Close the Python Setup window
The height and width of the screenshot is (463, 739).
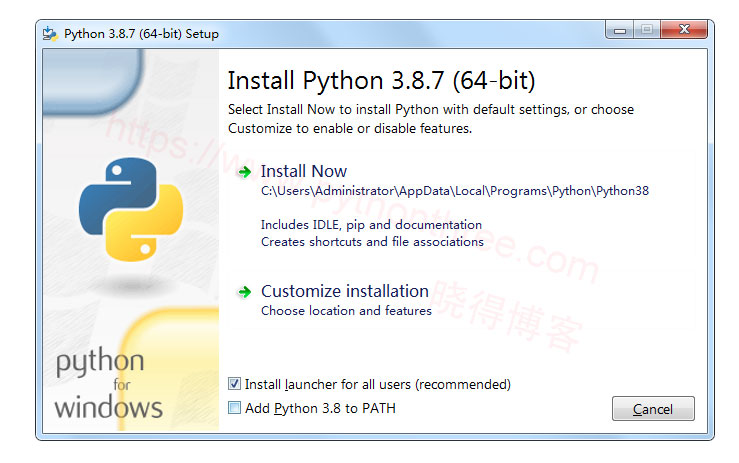tap(684, 30)
